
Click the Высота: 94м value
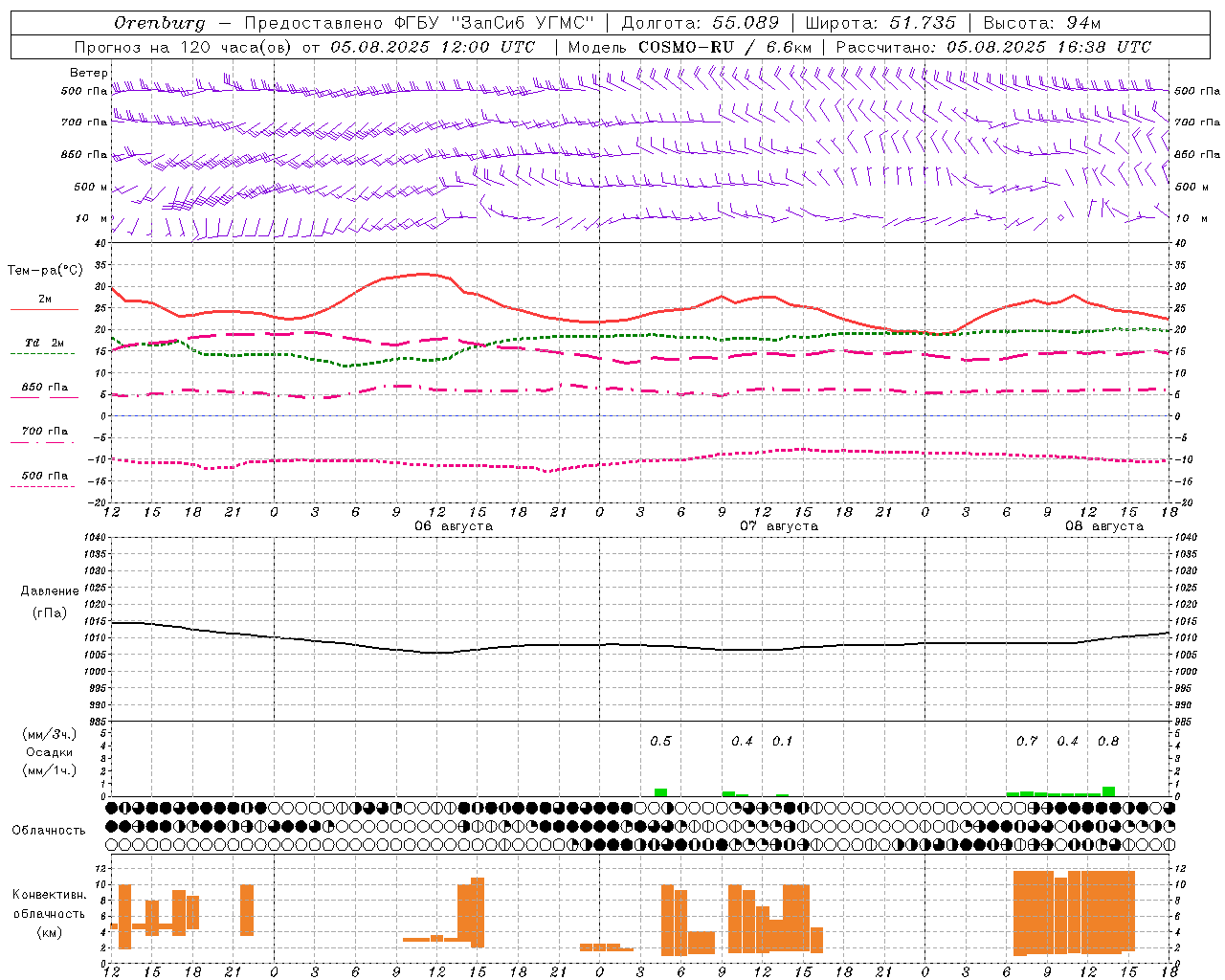point(1042,23)
